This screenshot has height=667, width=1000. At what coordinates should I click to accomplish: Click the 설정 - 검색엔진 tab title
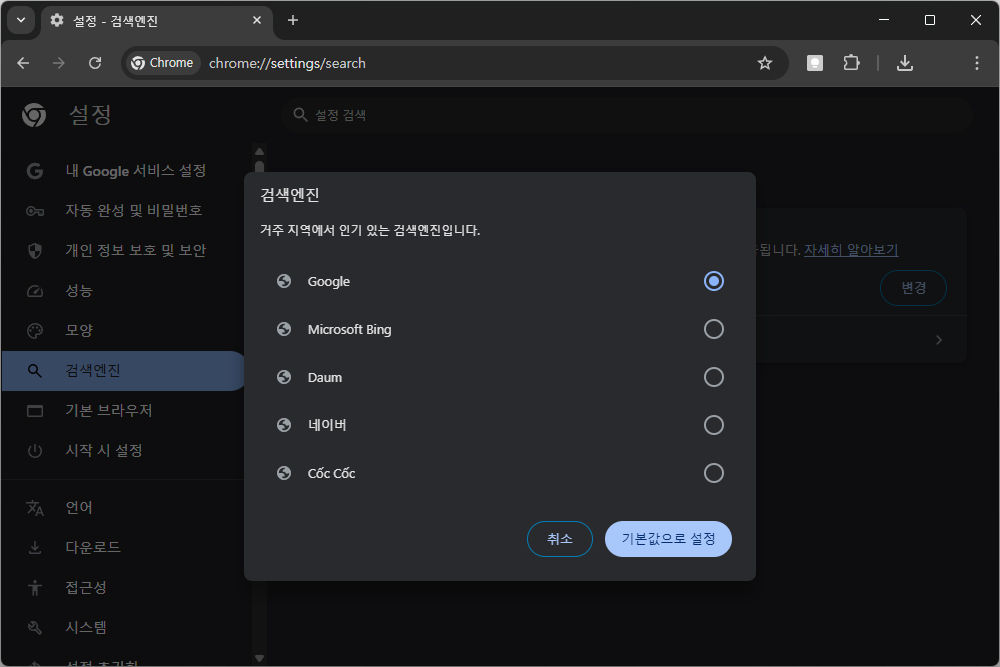tap(115, 21)
